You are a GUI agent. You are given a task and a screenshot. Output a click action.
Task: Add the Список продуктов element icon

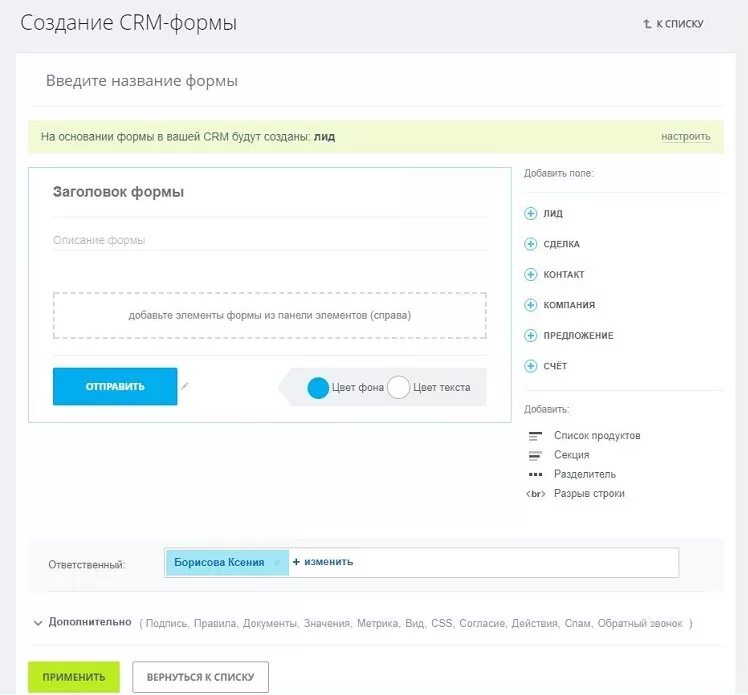point(535,436)
